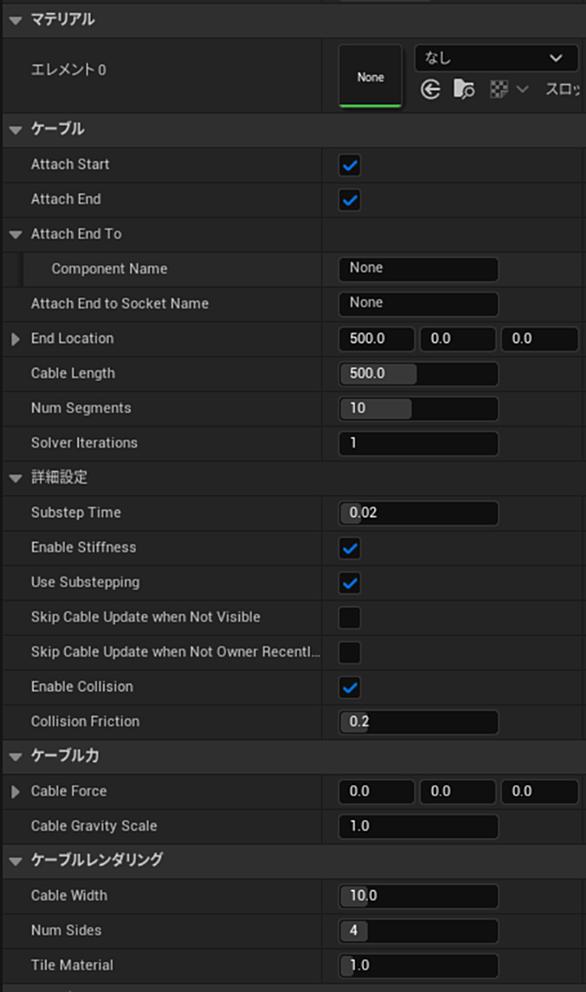Image resolution: width=586 pixels, height=992 pixels.
Task: Click the Component Name input field
Action: point(418,269)
